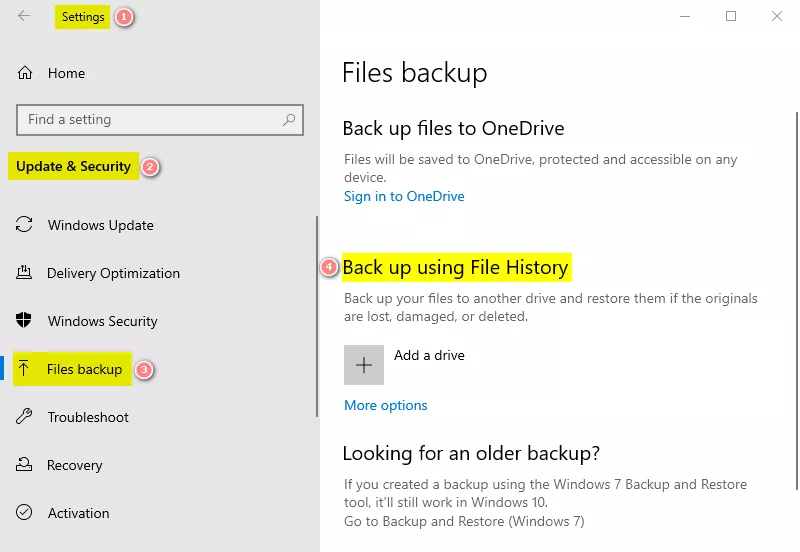Click the sidebar vertical scrollbar
This screenshot has width=800, height=552.
pyautogui.click(x=317, y=316)
